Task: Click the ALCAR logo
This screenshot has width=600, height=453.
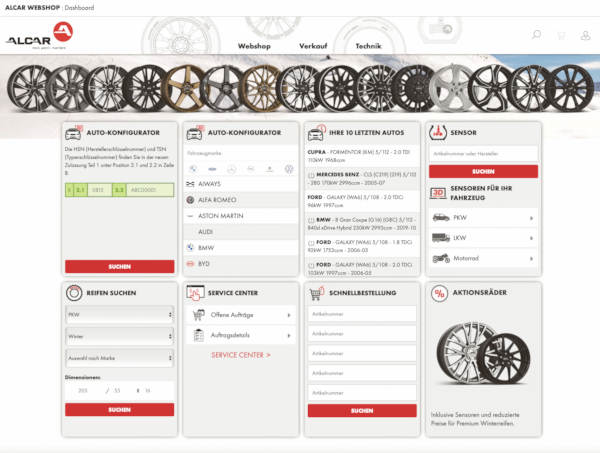Action: coord(39,36)
